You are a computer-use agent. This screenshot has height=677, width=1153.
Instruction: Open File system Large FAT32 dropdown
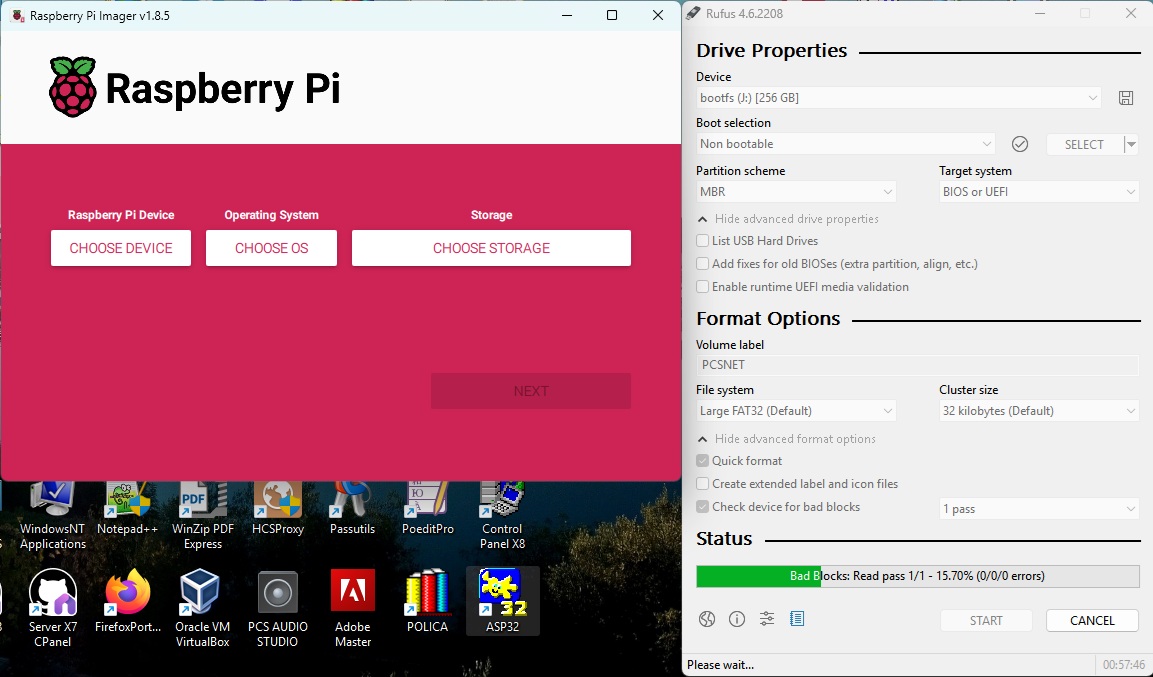click(796, 411)
